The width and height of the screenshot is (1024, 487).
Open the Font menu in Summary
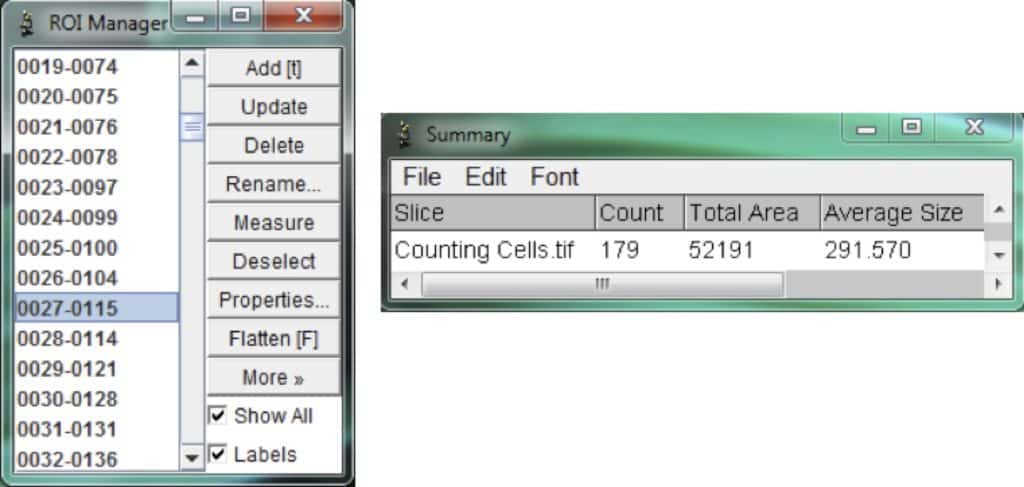[554, 177]
